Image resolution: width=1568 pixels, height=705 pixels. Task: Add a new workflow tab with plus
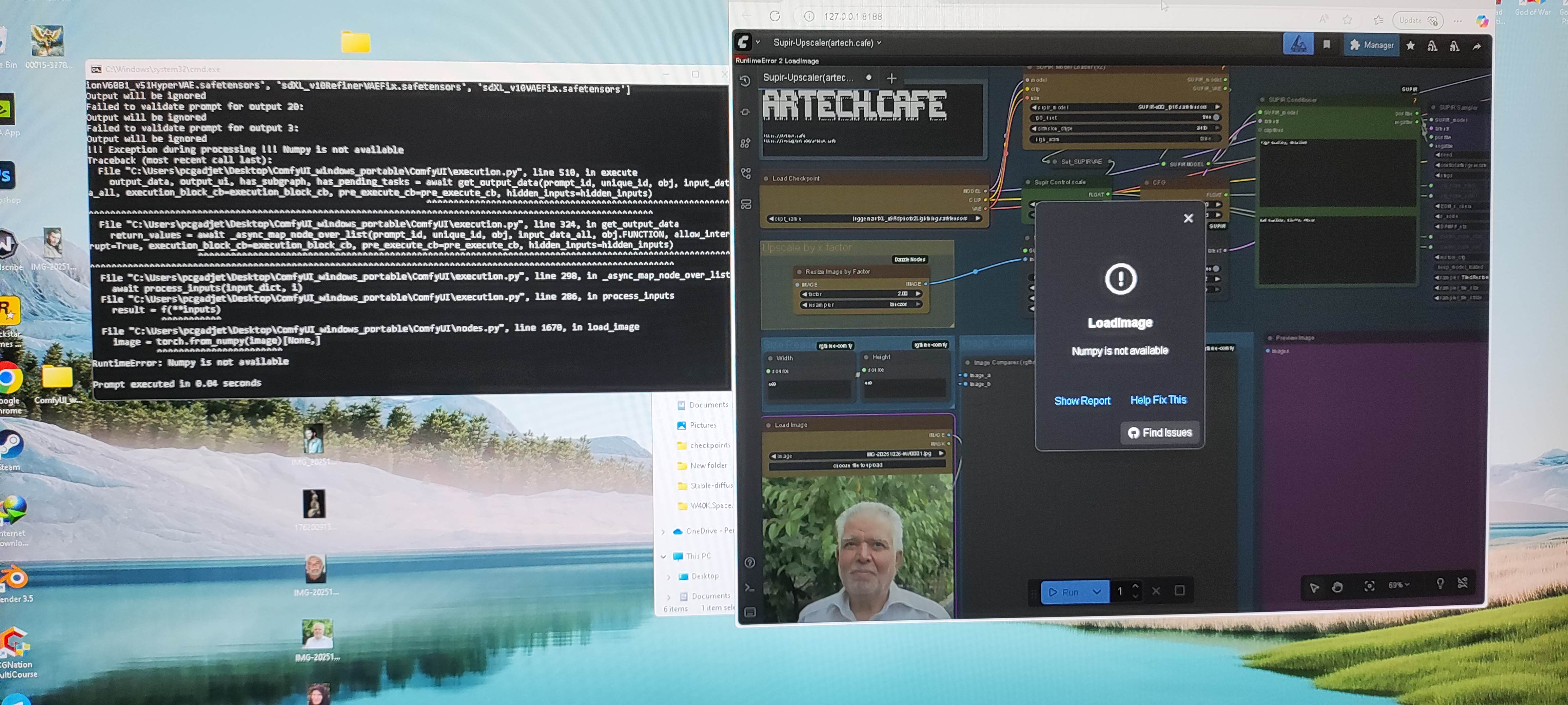coord(892,79)
